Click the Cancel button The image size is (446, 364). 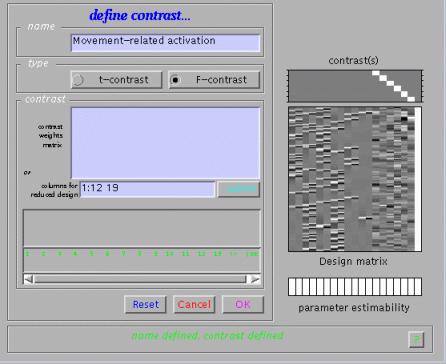194,305
